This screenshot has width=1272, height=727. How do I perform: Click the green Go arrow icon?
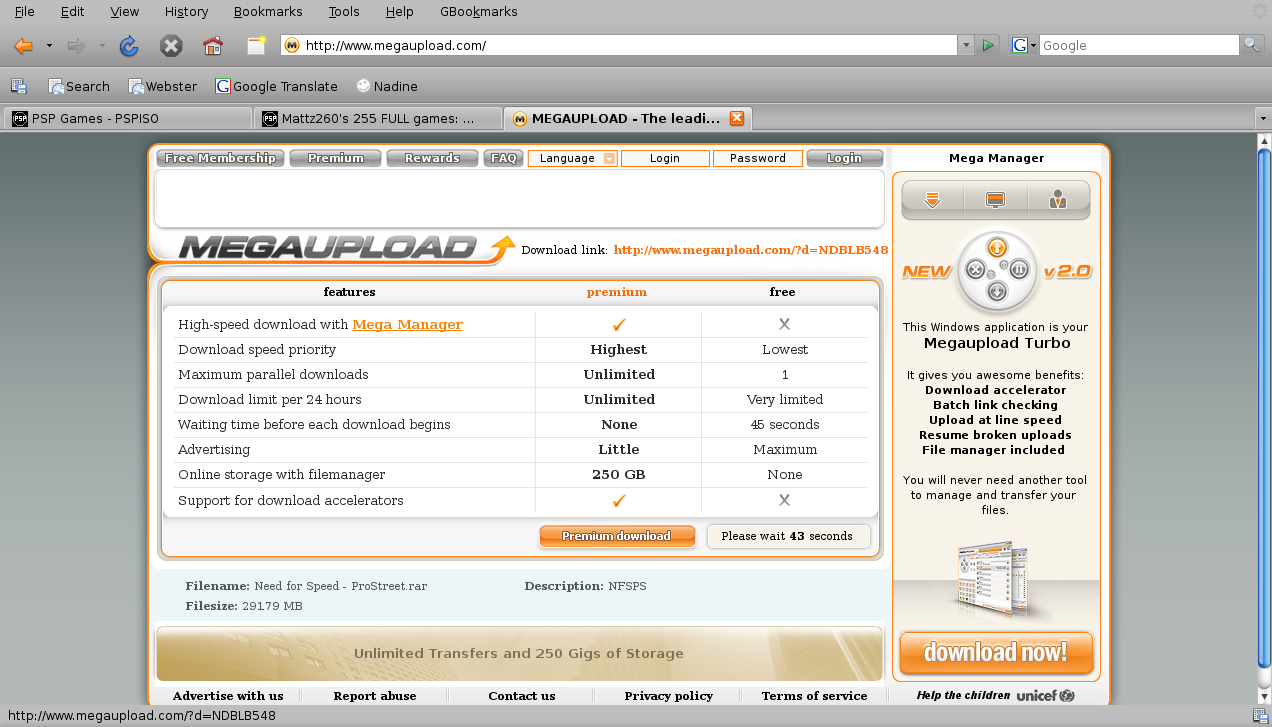coord(988,45)
